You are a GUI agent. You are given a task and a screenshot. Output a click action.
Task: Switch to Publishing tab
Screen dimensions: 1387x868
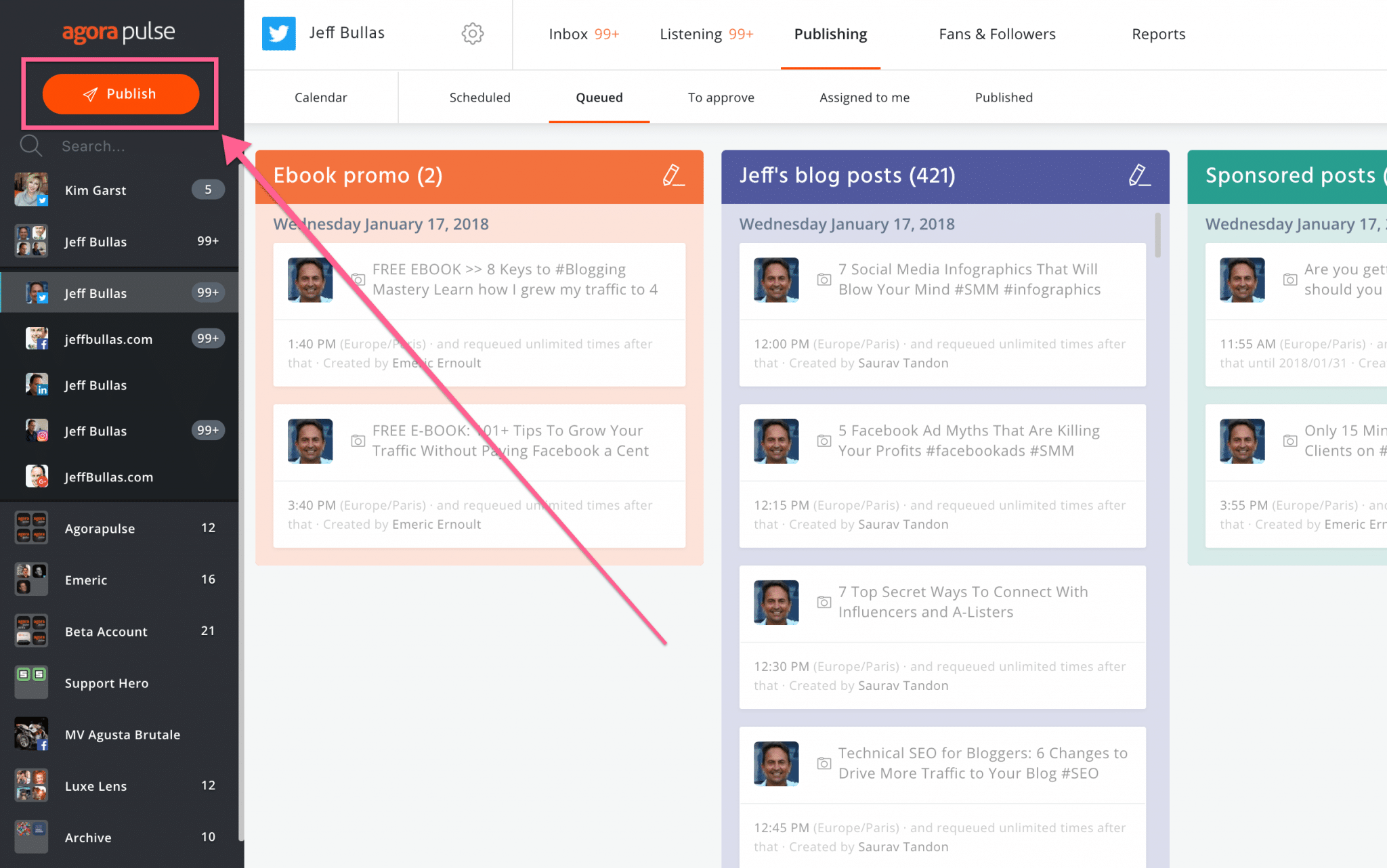click(x=830, y=34)
